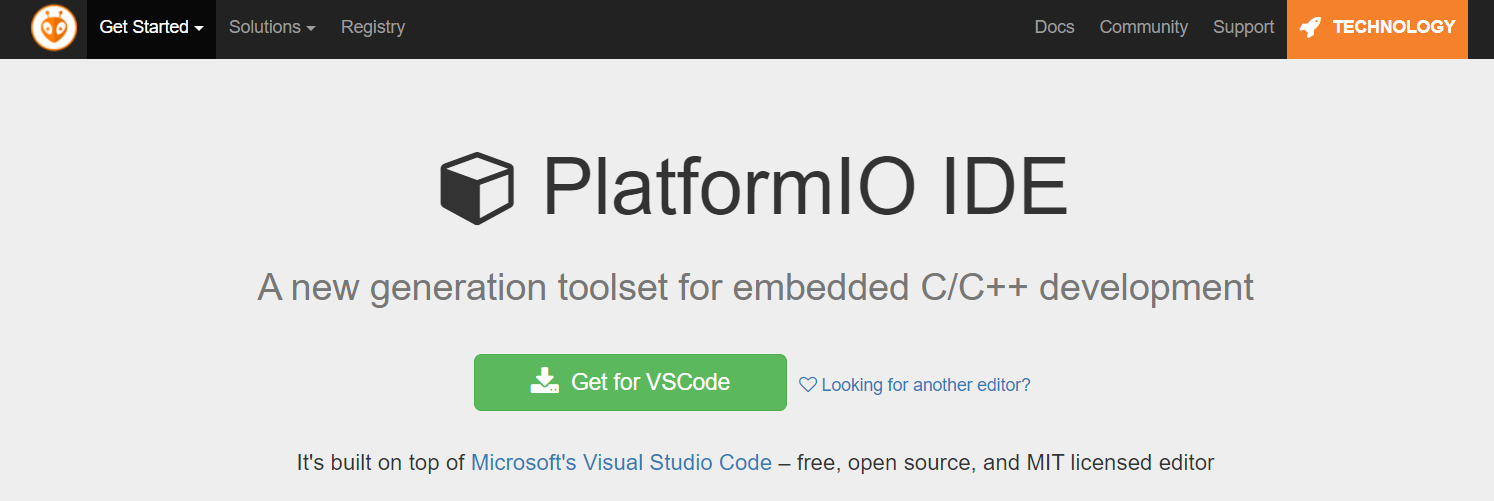Click the Get for VSCode button
Screen dimensions: 1494x501
tap(630, 382)
